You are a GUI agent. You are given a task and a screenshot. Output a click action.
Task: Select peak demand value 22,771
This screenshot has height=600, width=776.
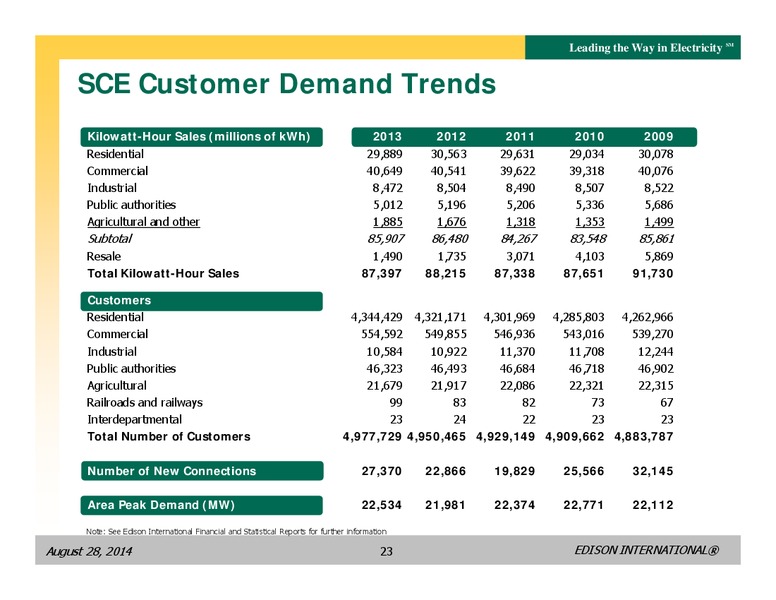pyautogui.click(x=583, y=505)
